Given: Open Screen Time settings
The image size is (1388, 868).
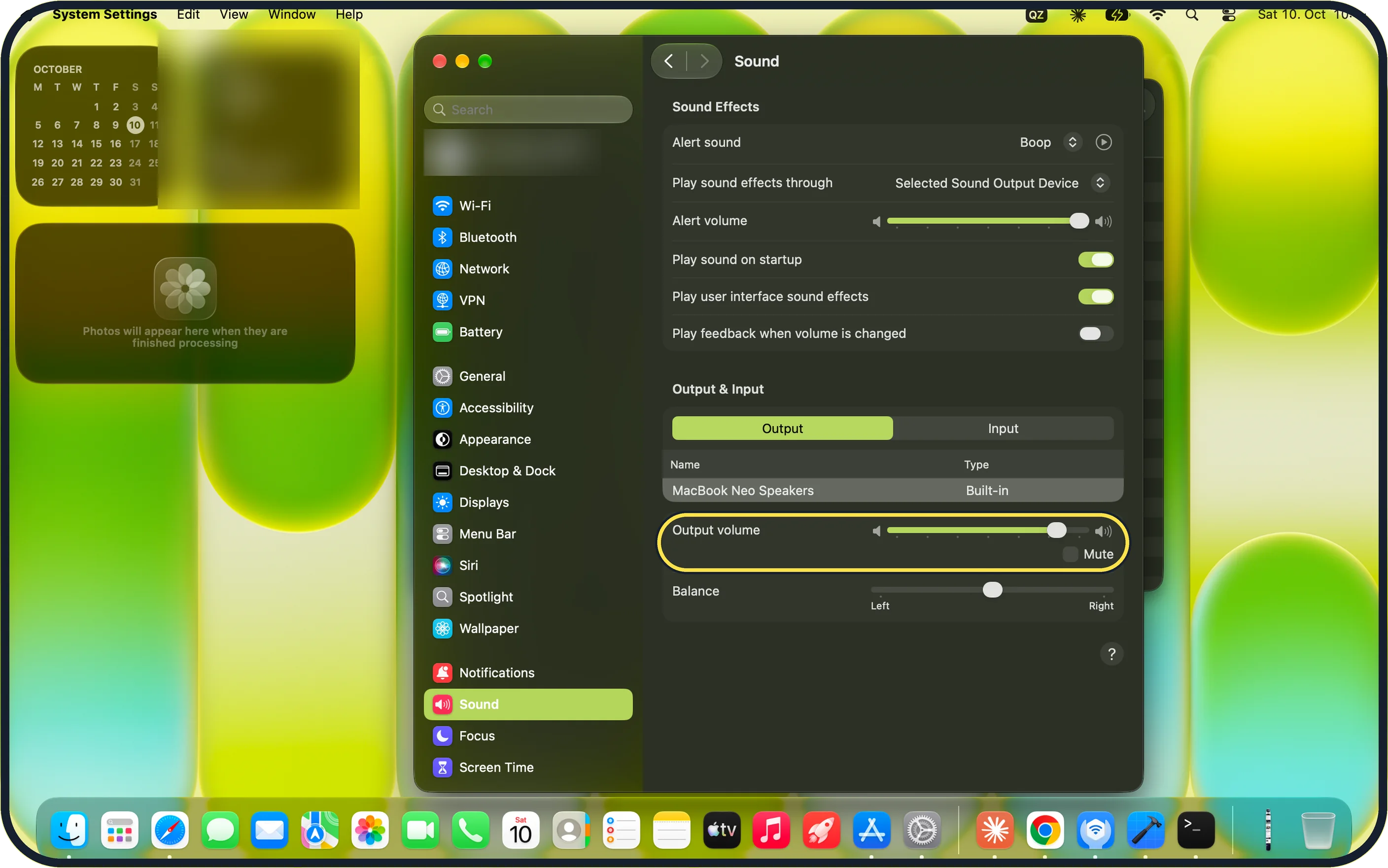Looking at the screenshot, I should pyautogui.click(x=528, y=768).
